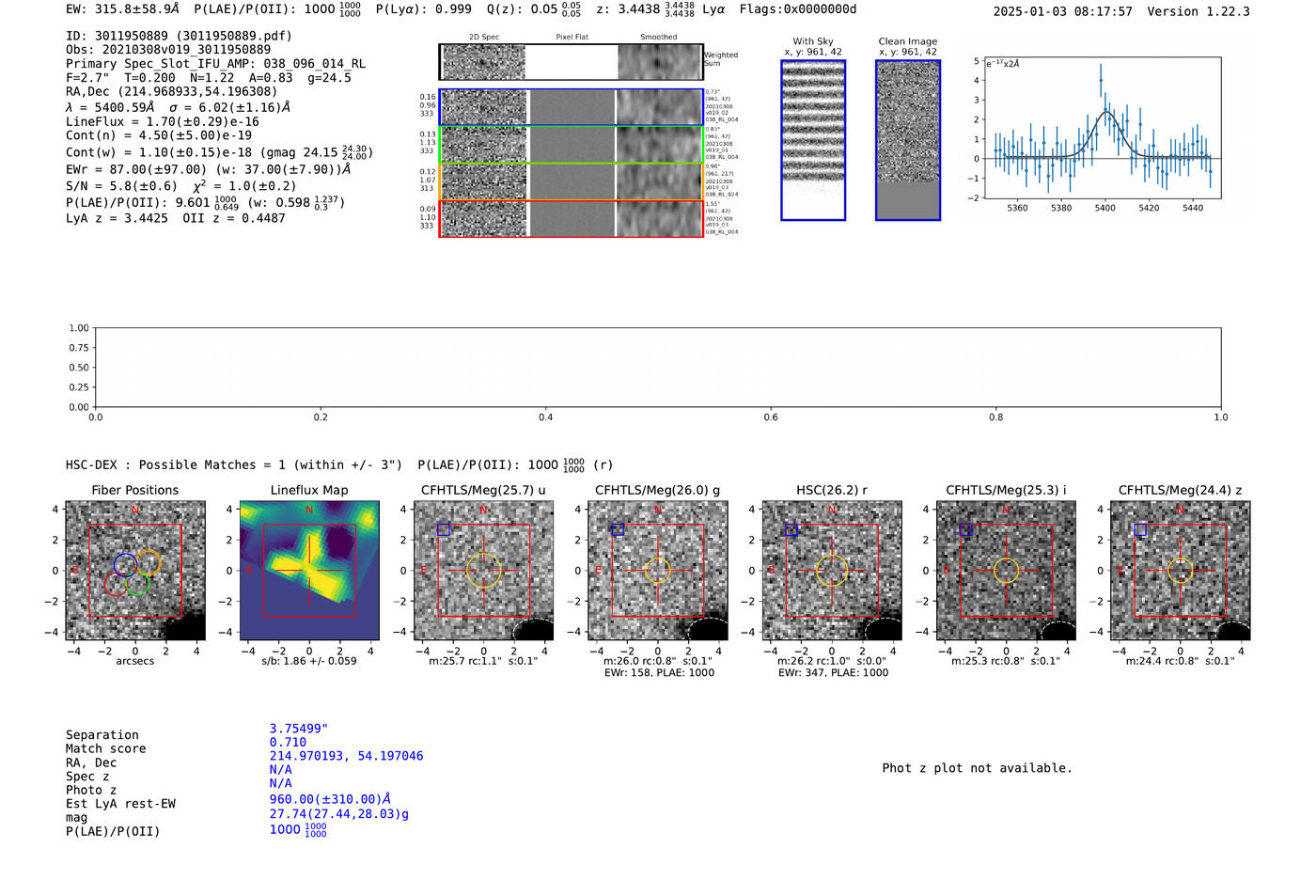Select the CFHTLS/Meg(25.3) i cutout

click(x=1006, y=571)
